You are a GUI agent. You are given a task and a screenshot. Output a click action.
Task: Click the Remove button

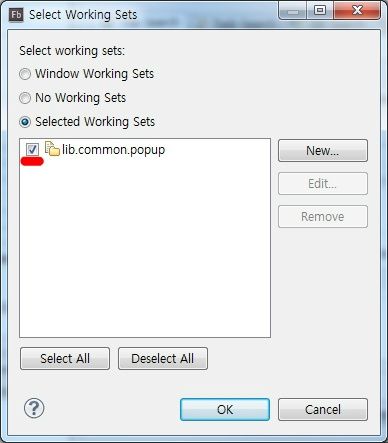(323, 217)
